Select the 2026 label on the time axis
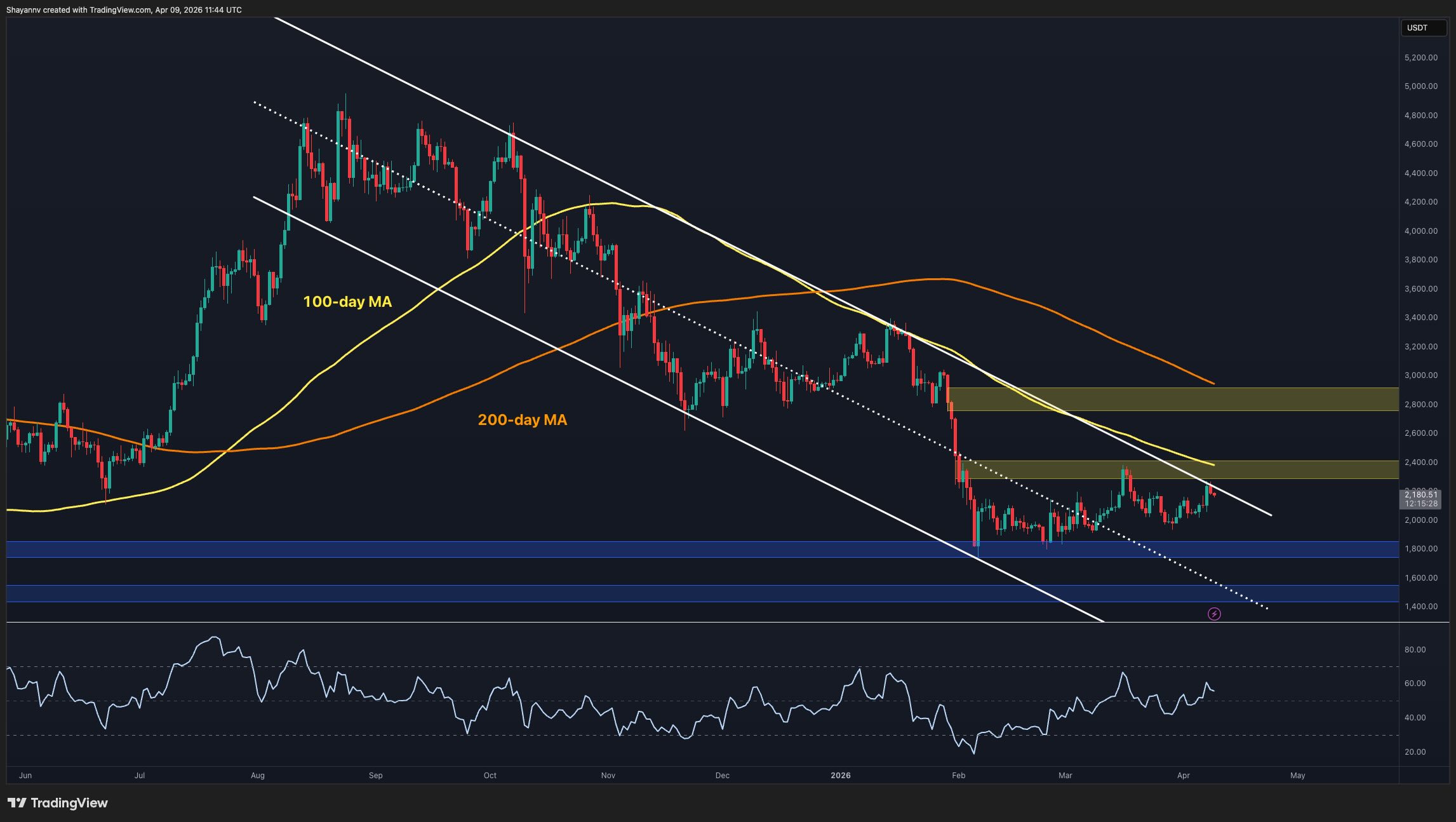1456x822 pixels. 841,776
